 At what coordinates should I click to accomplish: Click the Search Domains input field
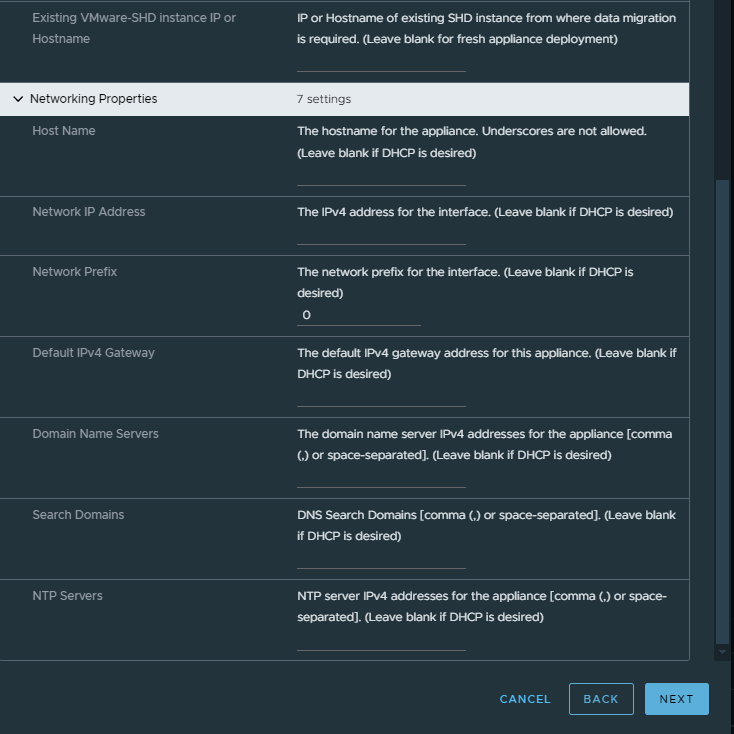(x=381, y=559)
